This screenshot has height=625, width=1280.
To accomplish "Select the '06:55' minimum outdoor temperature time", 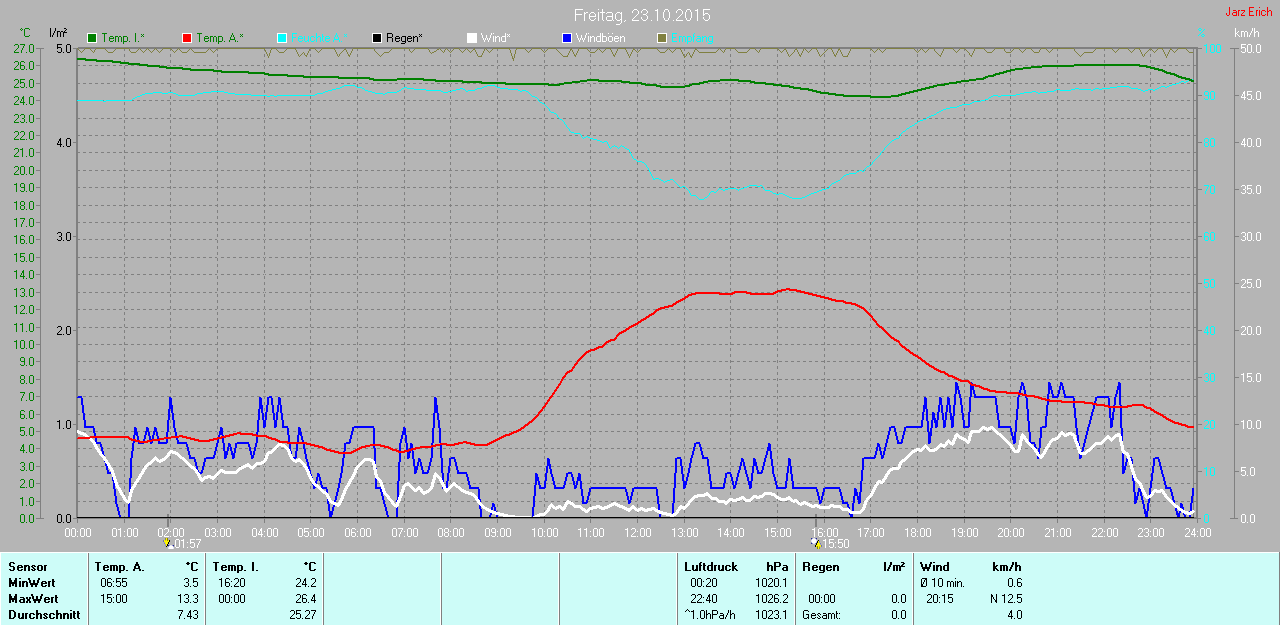I will [x=112, y=583].
